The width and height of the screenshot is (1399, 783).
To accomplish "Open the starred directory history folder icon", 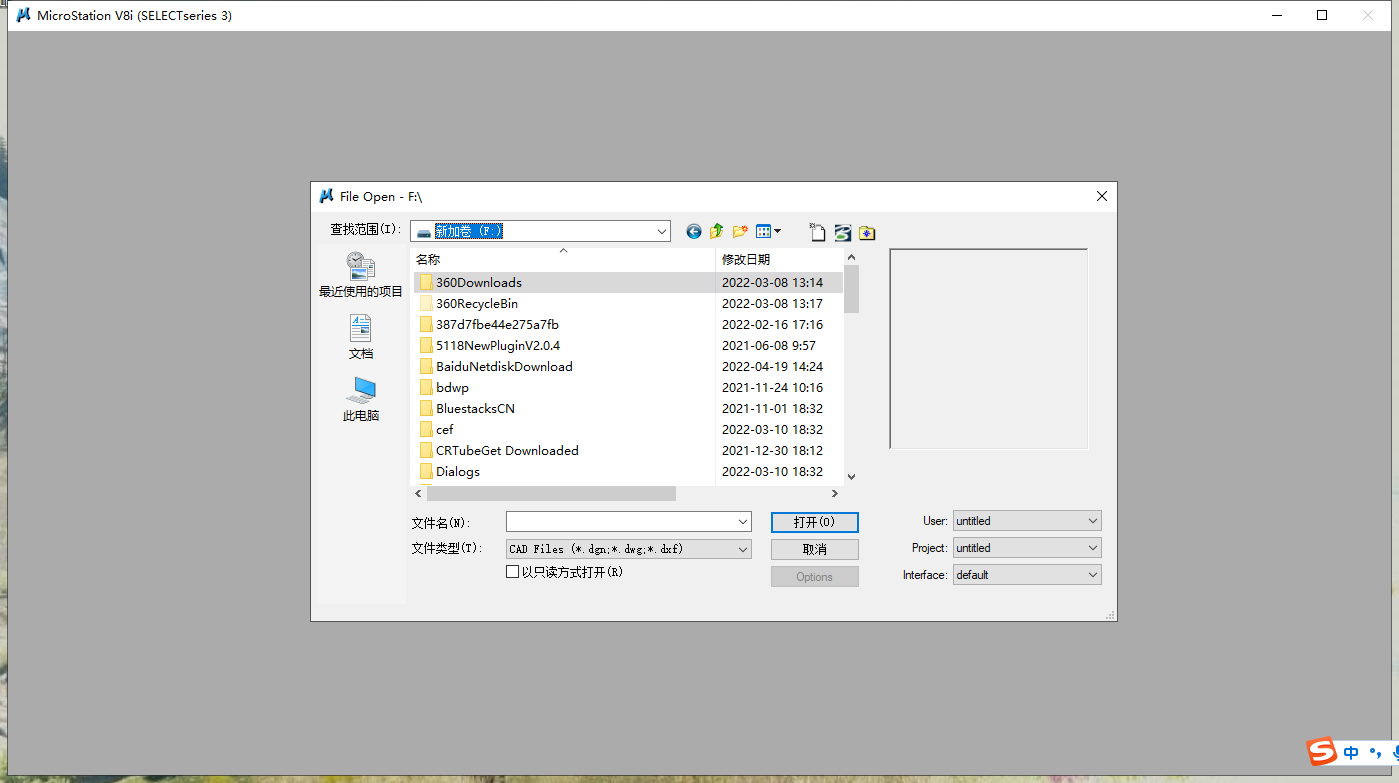I will (867, 233).
